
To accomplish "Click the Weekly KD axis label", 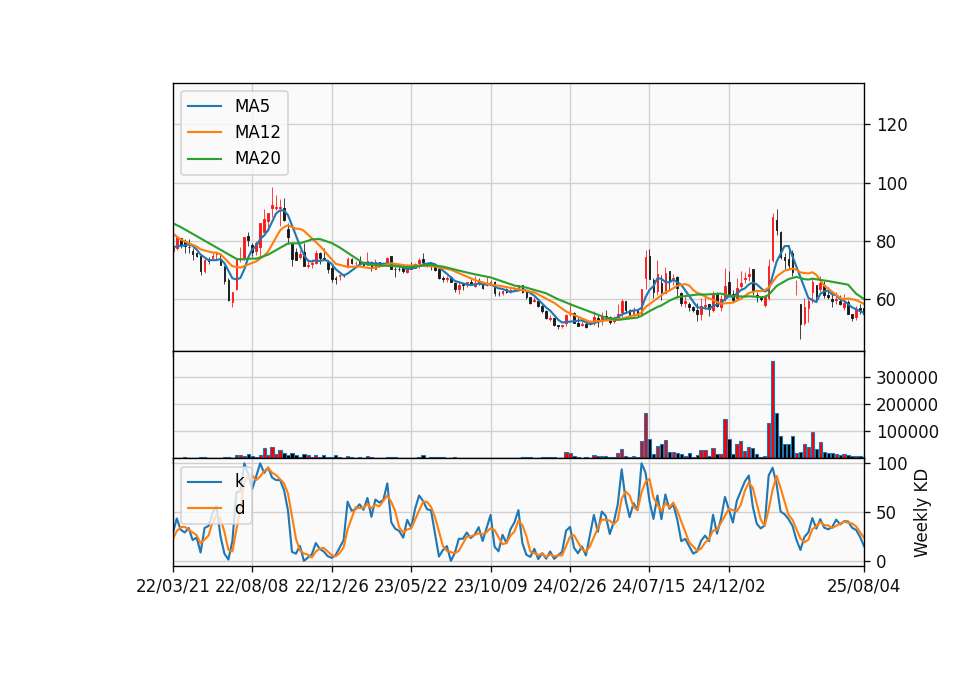I will pyautogui.click(x=920, y=513).
